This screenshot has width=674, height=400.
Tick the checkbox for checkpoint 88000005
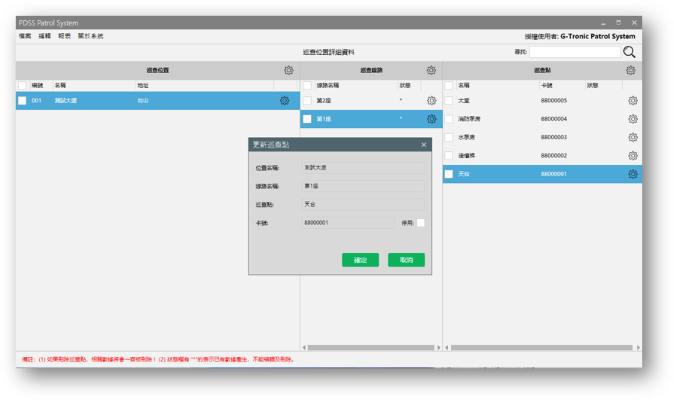(449, 101)
